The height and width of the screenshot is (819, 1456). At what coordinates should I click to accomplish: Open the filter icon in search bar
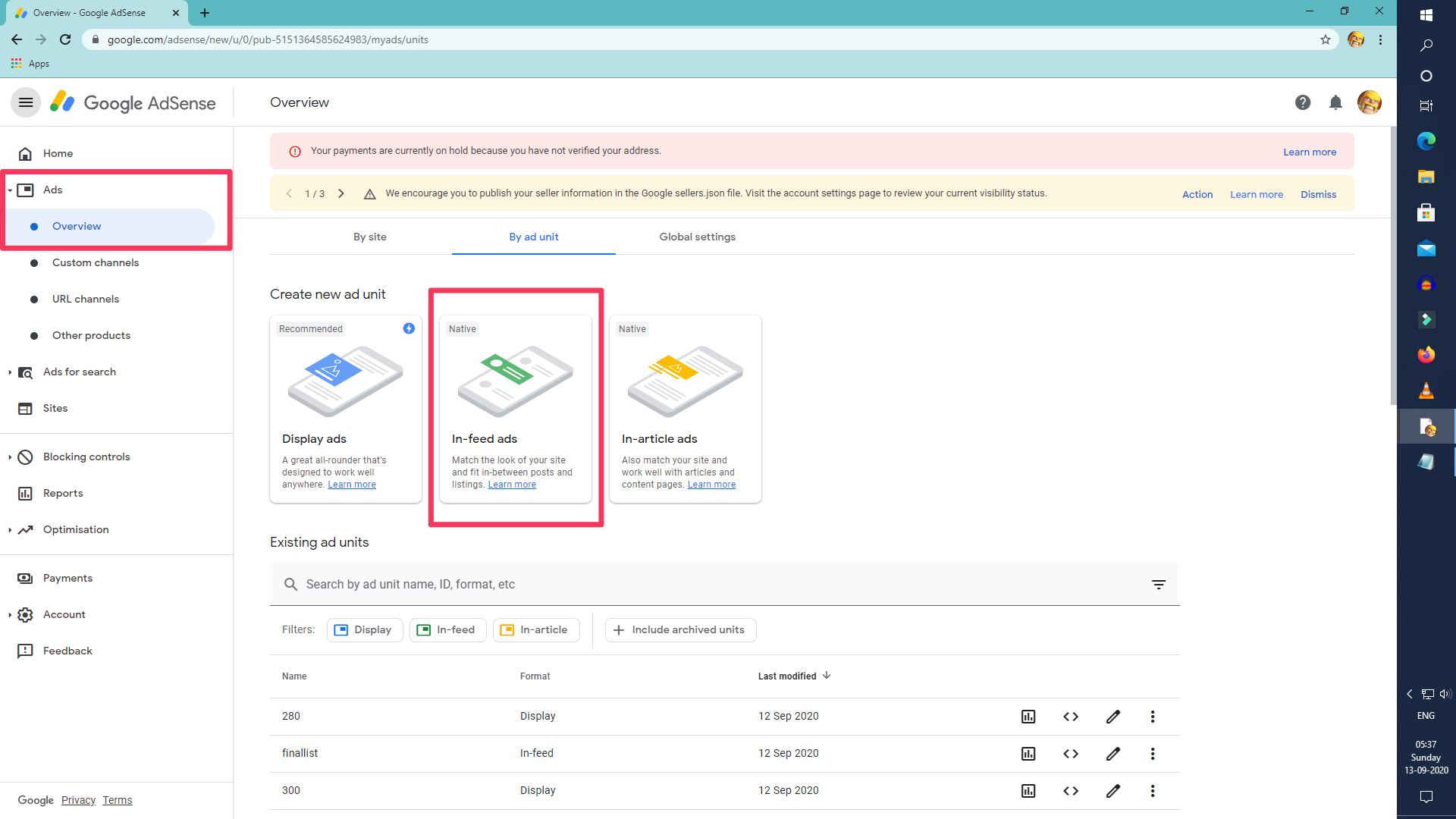click(1158, 585)
